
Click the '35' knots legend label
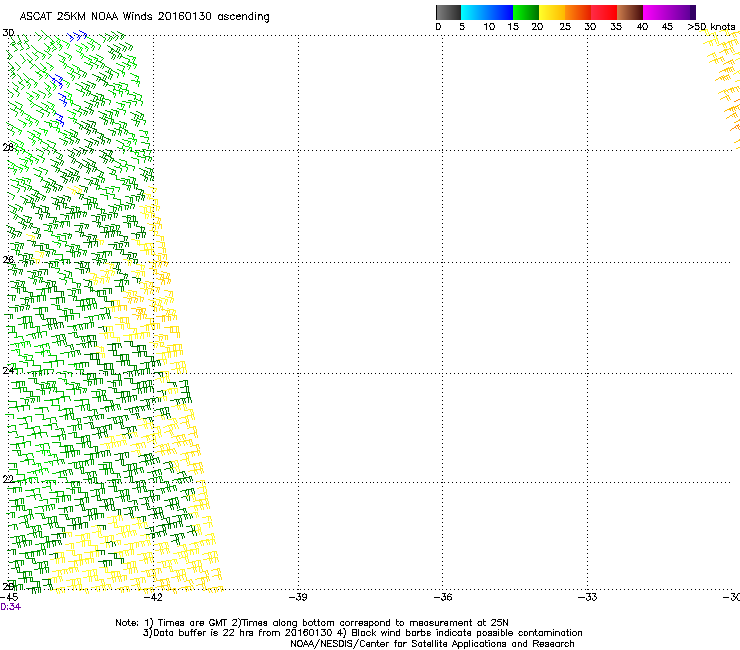(616, 27)
